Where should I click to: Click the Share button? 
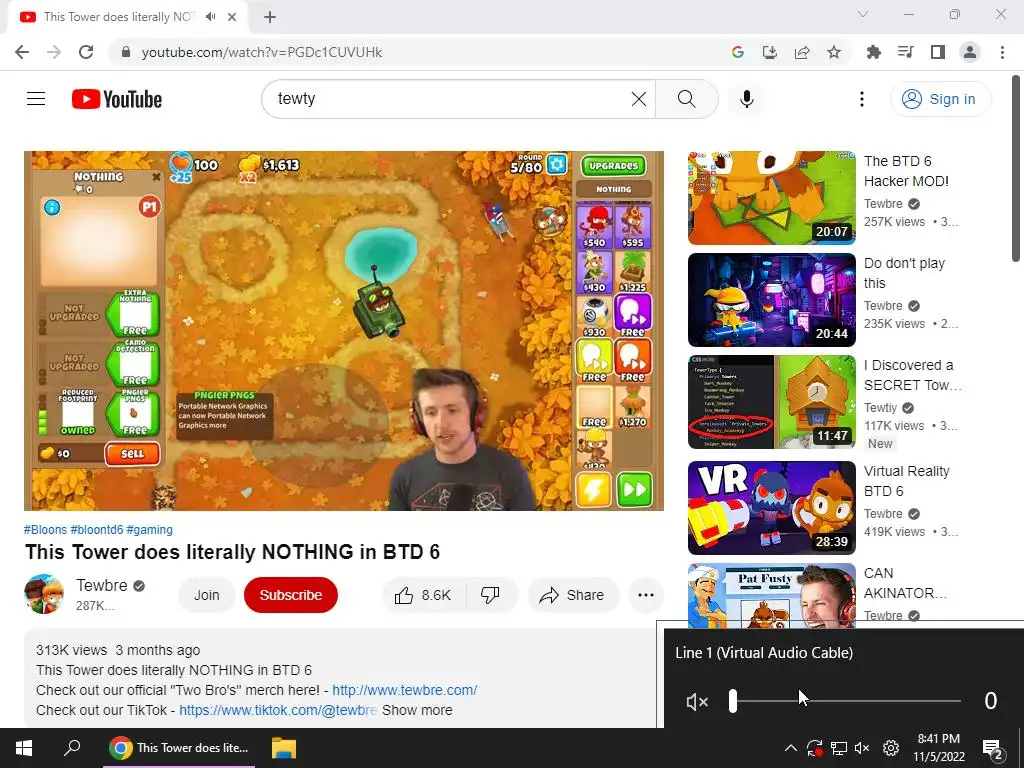(572, 595)
